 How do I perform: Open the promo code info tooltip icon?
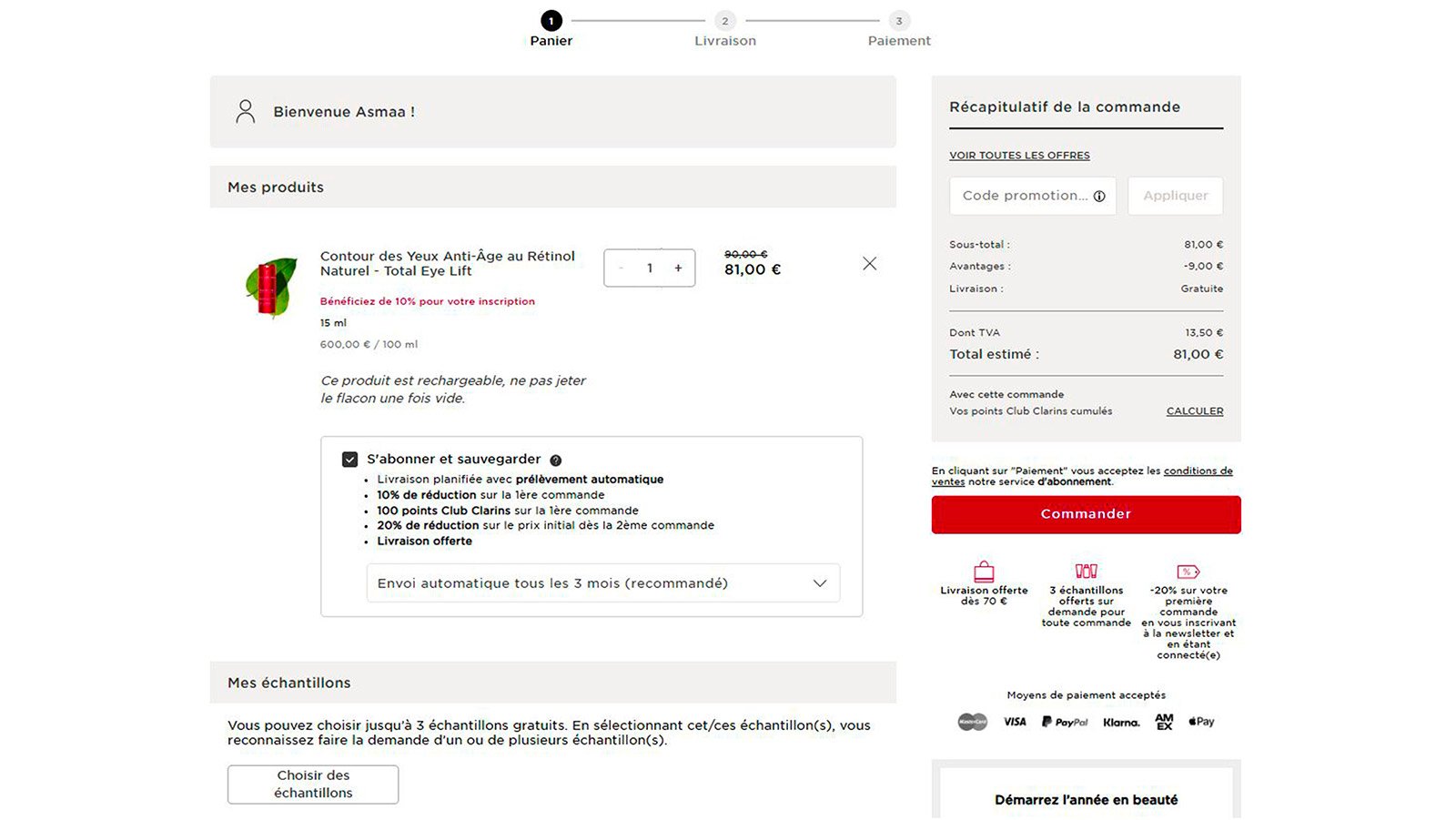click(x=1101, y=196)
